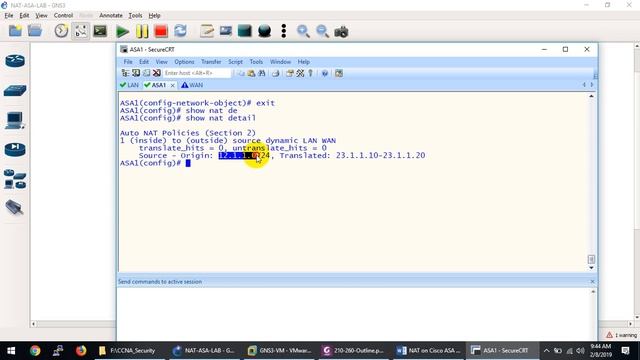
Task: Open SecureCRT Window menu
Action: click(x=280, y=62)
